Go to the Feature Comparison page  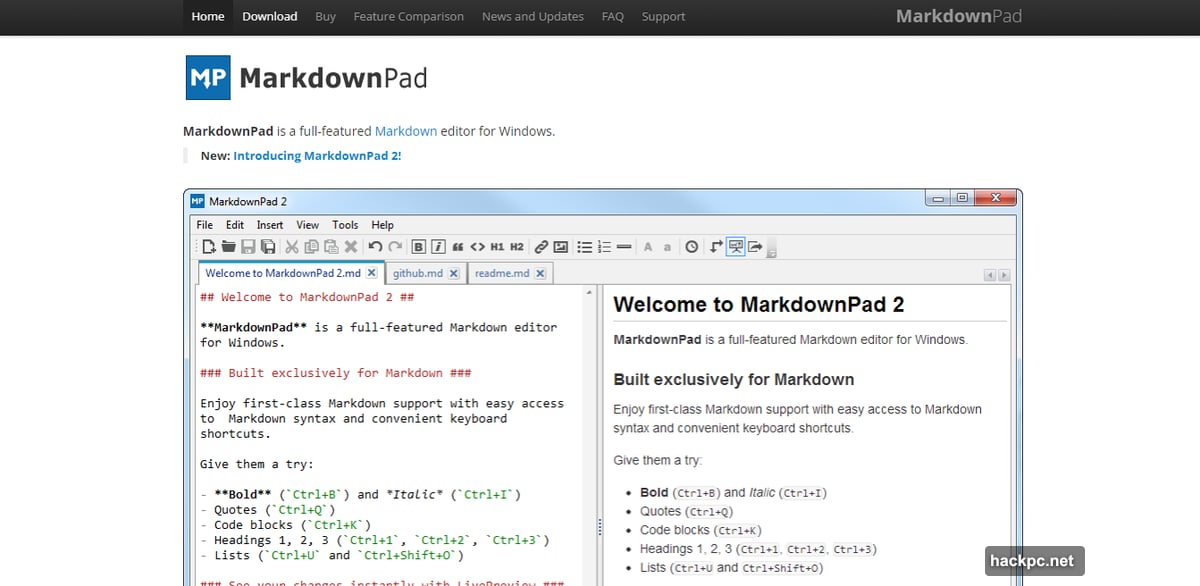[408, 16]
